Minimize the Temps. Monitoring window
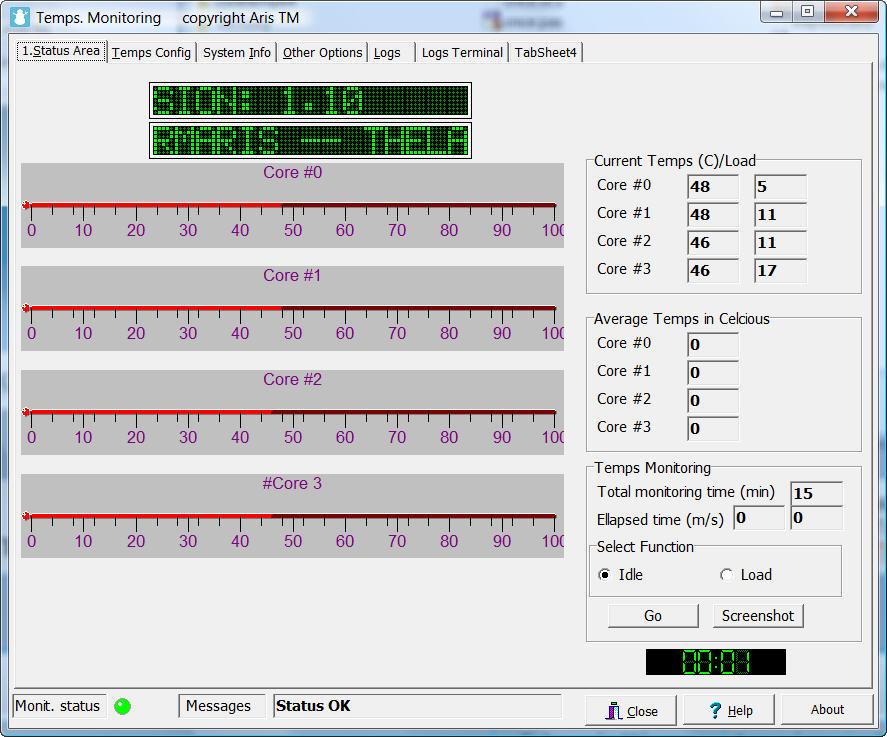 point(776,12)
